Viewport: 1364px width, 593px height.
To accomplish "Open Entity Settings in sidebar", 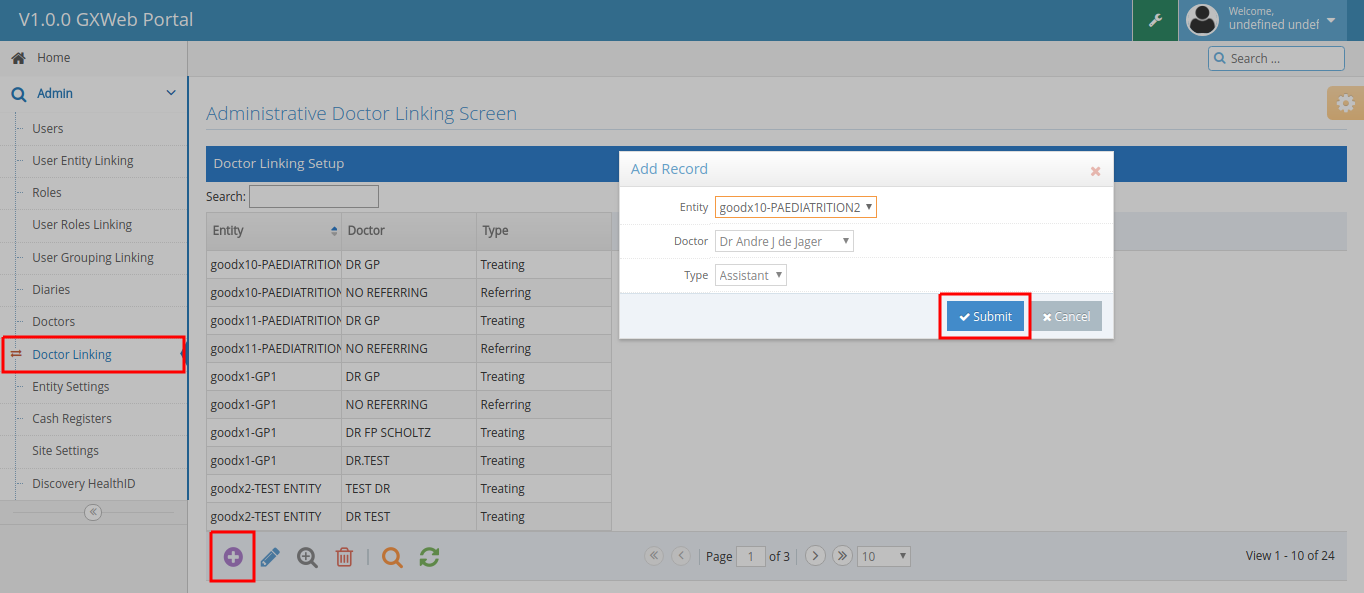I will [x=71, y=387].
